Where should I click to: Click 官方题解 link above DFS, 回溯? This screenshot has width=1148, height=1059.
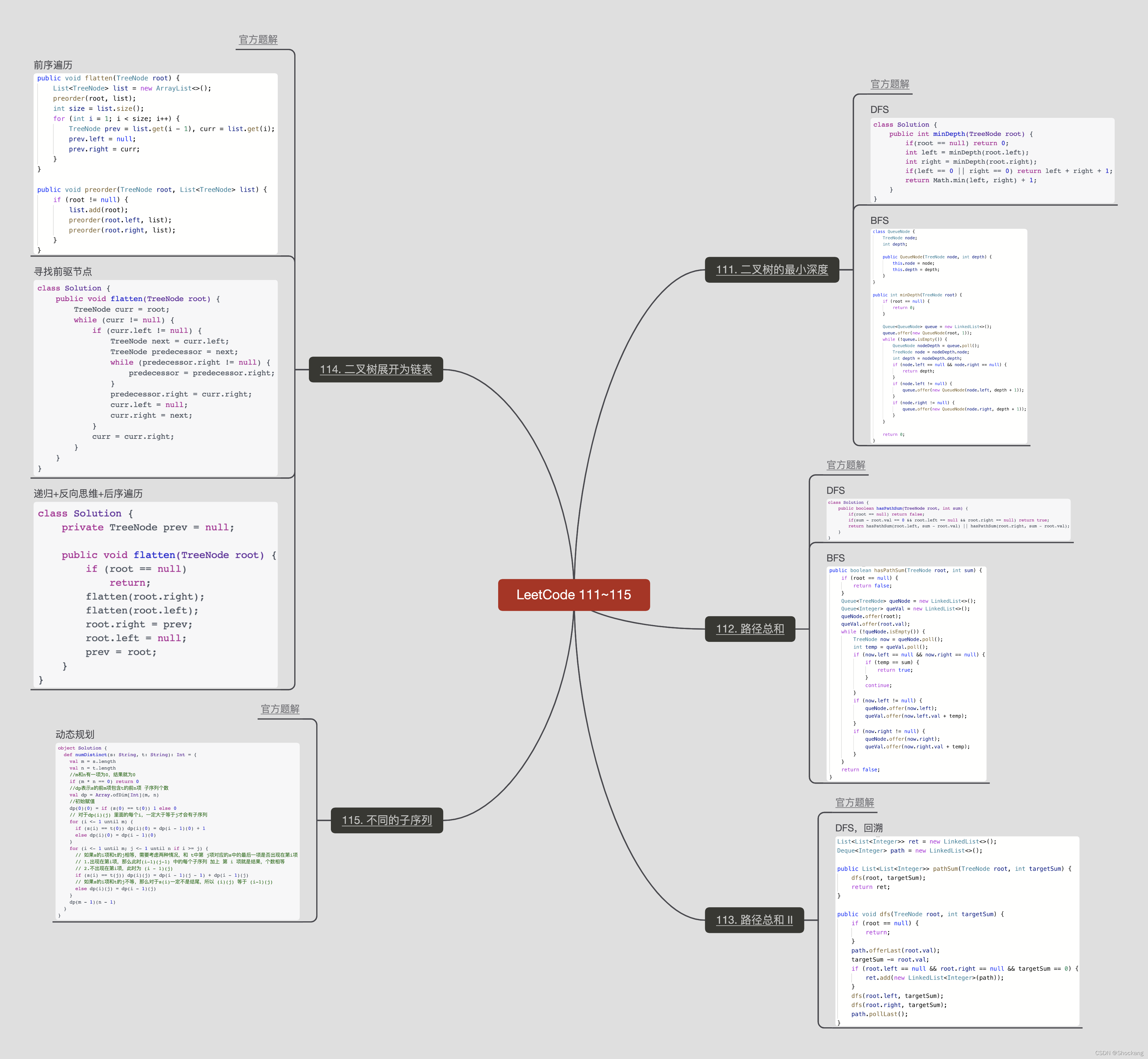point(854,802)
